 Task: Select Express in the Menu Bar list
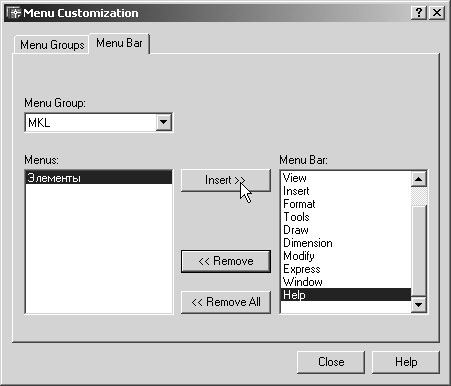click(x=346, y=269)
